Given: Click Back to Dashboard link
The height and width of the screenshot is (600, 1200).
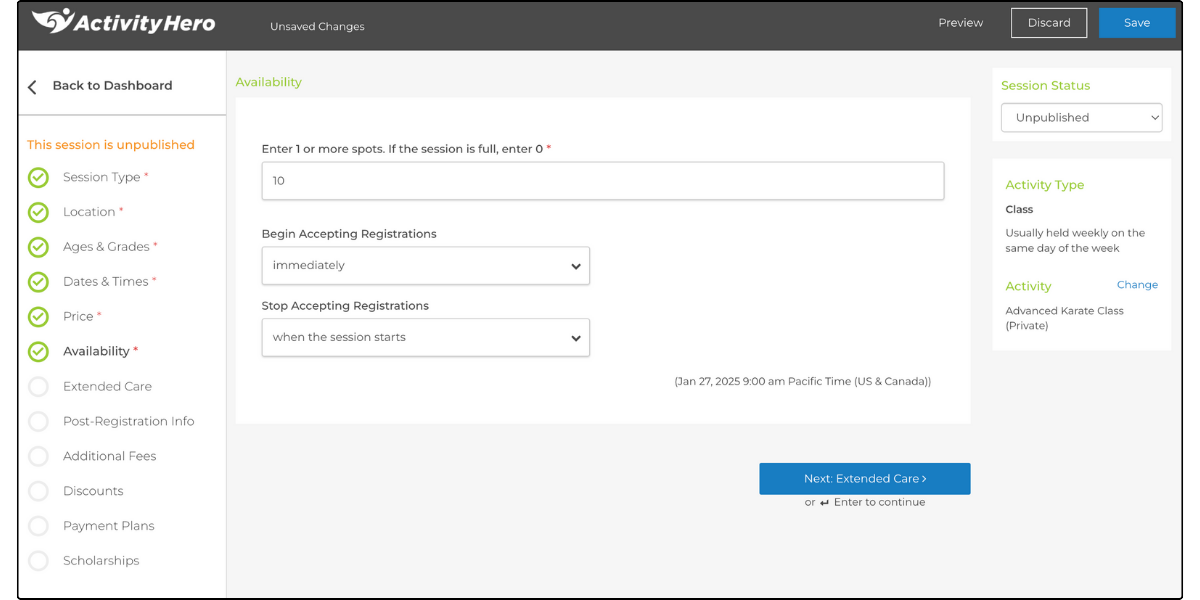Looking at the screenshot, I should (x=112, y=86).
